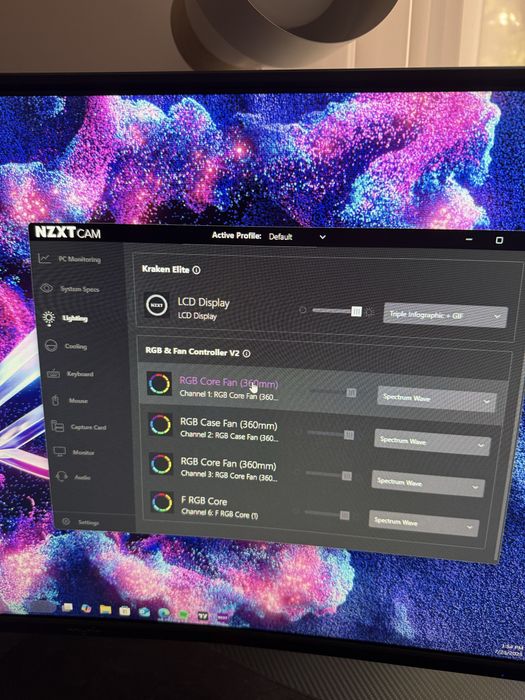Select the Lighting sidebar item
Viewport: 525px width, 700px height.
point(65,318)
